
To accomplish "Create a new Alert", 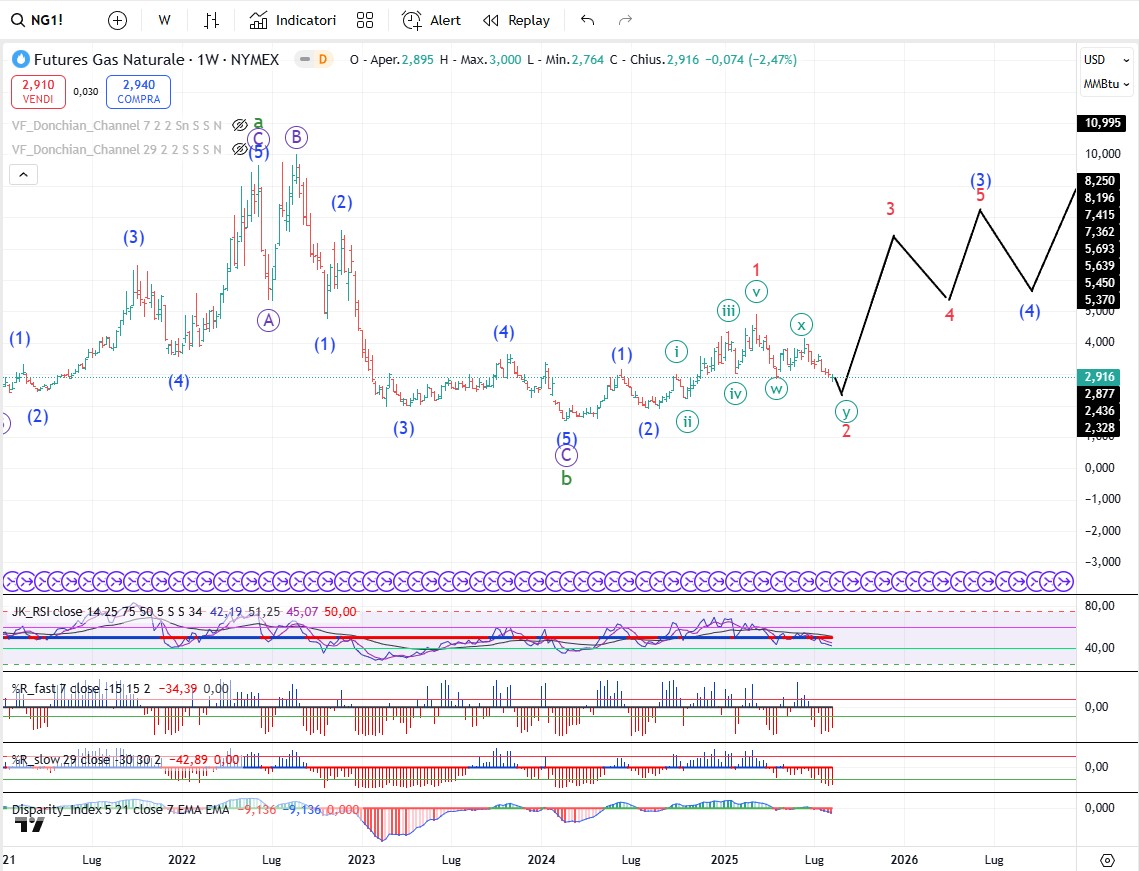I will point(432,20).
